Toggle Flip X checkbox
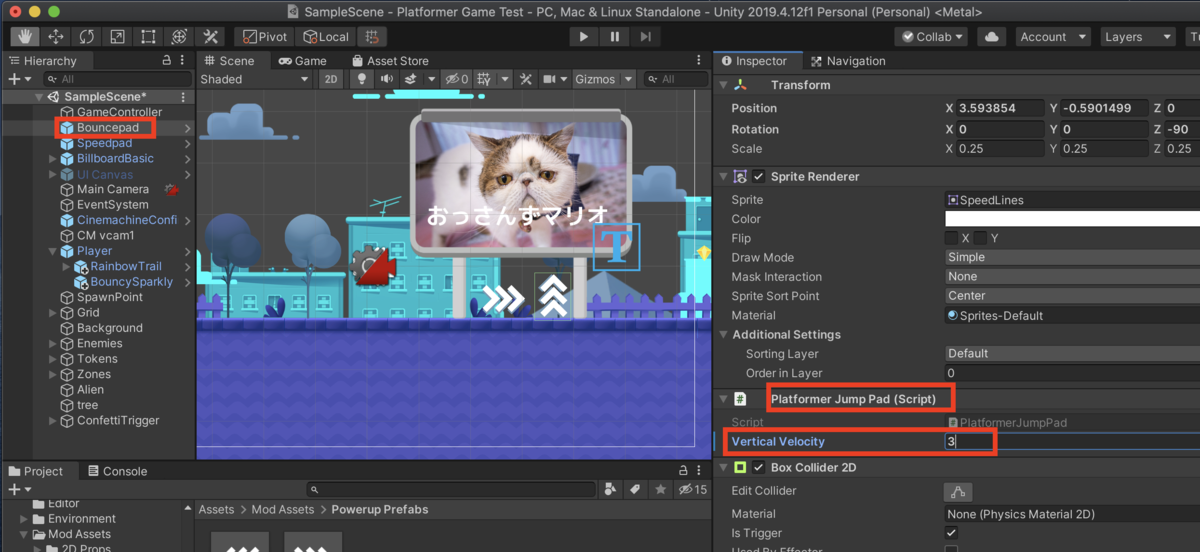The image size is (1200, 552). (x=951, y=238)
